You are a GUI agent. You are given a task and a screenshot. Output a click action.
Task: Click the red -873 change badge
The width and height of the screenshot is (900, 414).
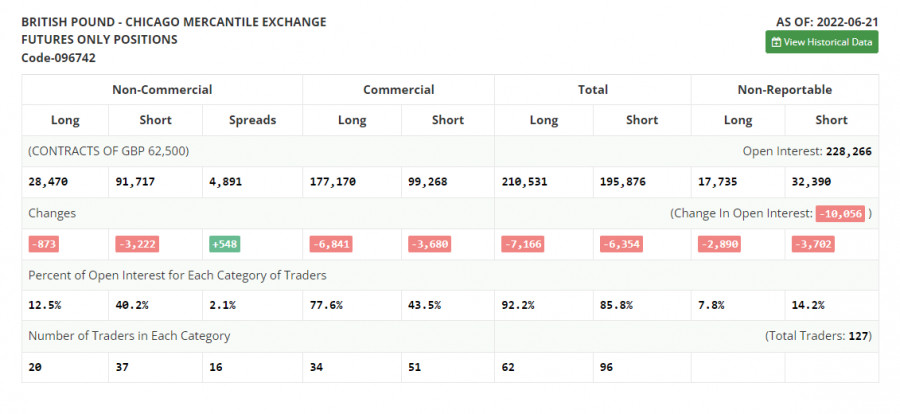pos(43,244)
